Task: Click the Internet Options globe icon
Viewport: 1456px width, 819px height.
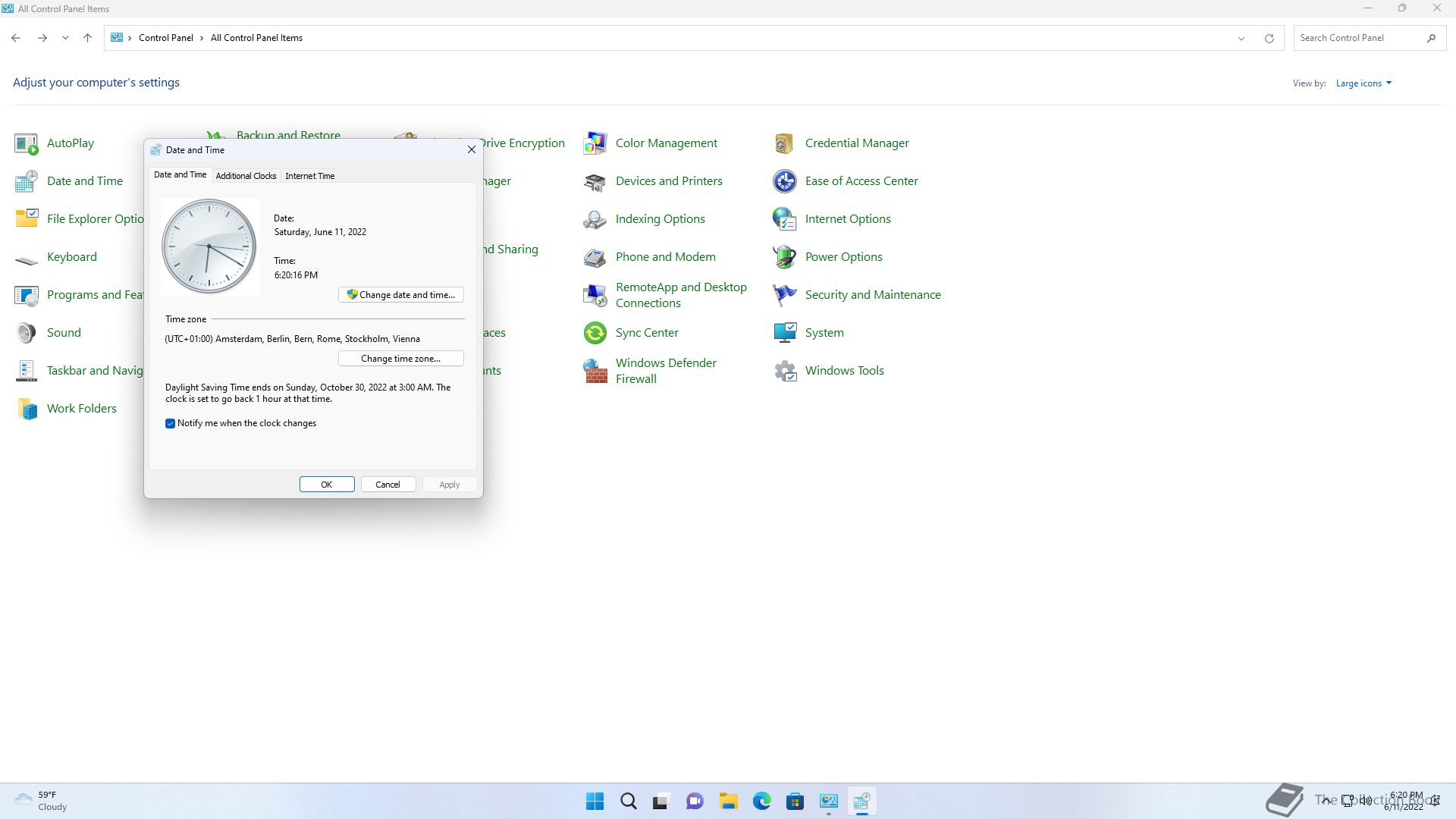Action: click(x=785, y=219)
